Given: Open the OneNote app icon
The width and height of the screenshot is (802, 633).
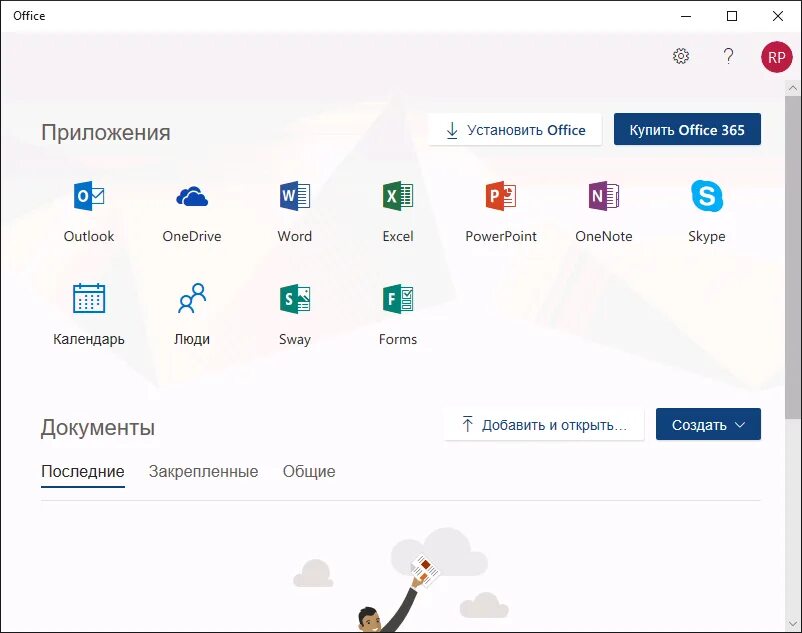Looking at the screenshot, I should pos(604,196).
